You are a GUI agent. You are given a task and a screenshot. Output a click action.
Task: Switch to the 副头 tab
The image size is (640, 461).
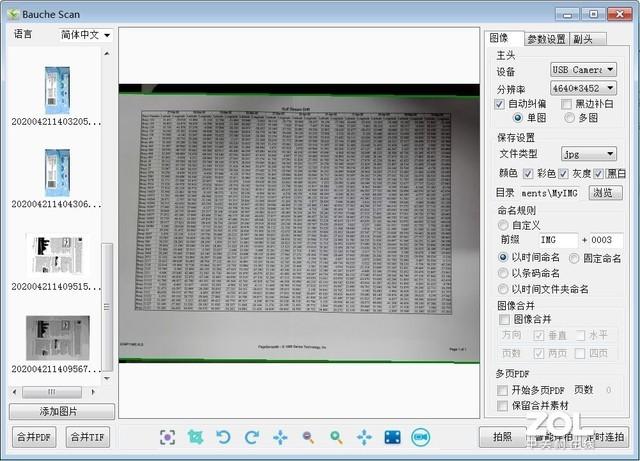pyautogui.click(x=587, y=39)
